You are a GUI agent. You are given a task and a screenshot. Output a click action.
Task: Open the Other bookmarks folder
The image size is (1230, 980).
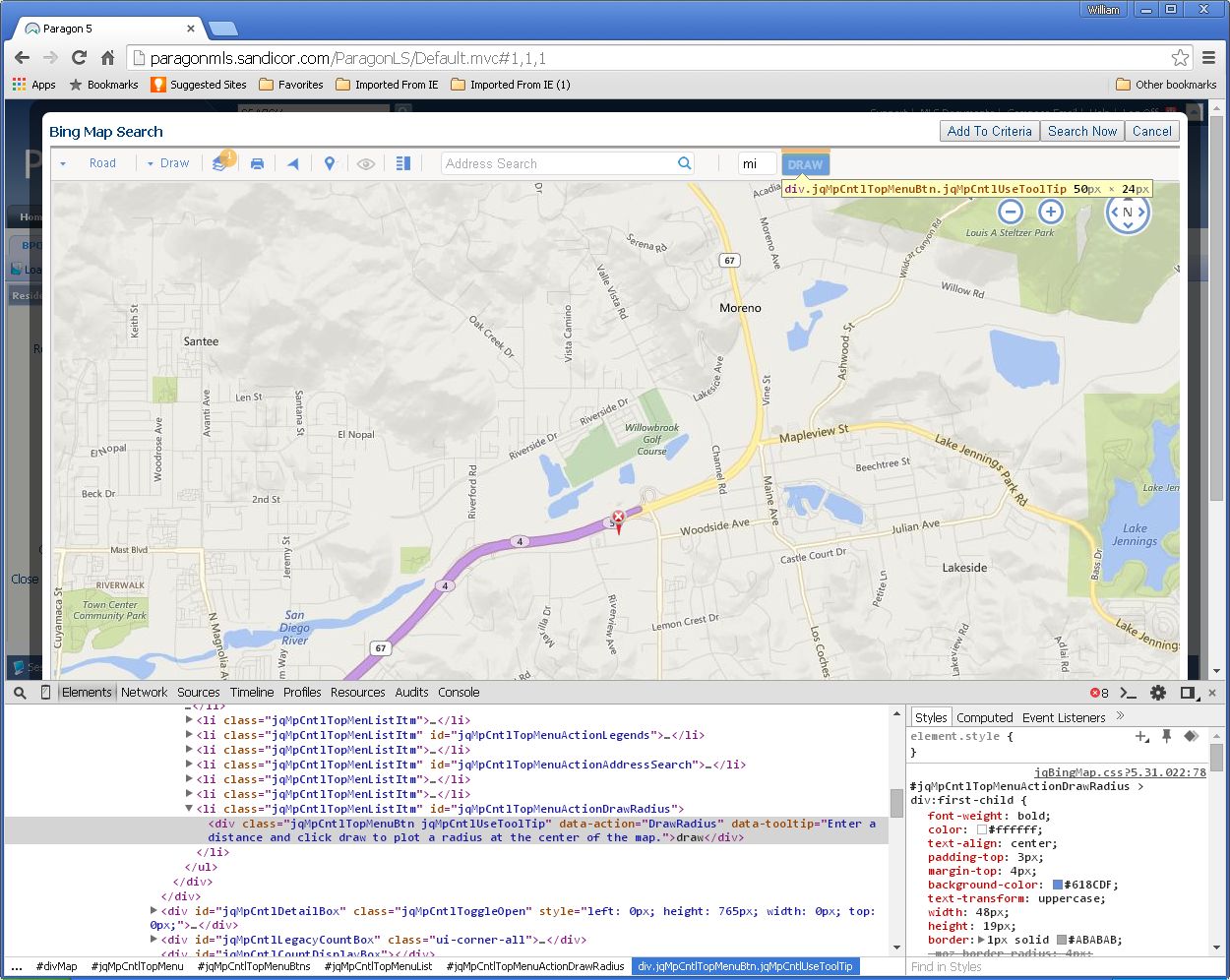(x=1166, y=85)
